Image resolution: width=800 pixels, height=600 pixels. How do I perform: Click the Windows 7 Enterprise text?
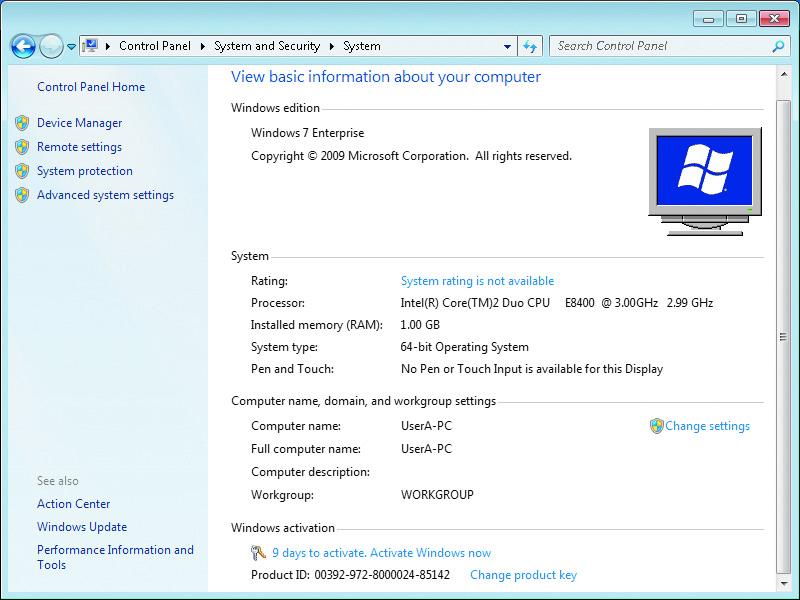[307, 133]
